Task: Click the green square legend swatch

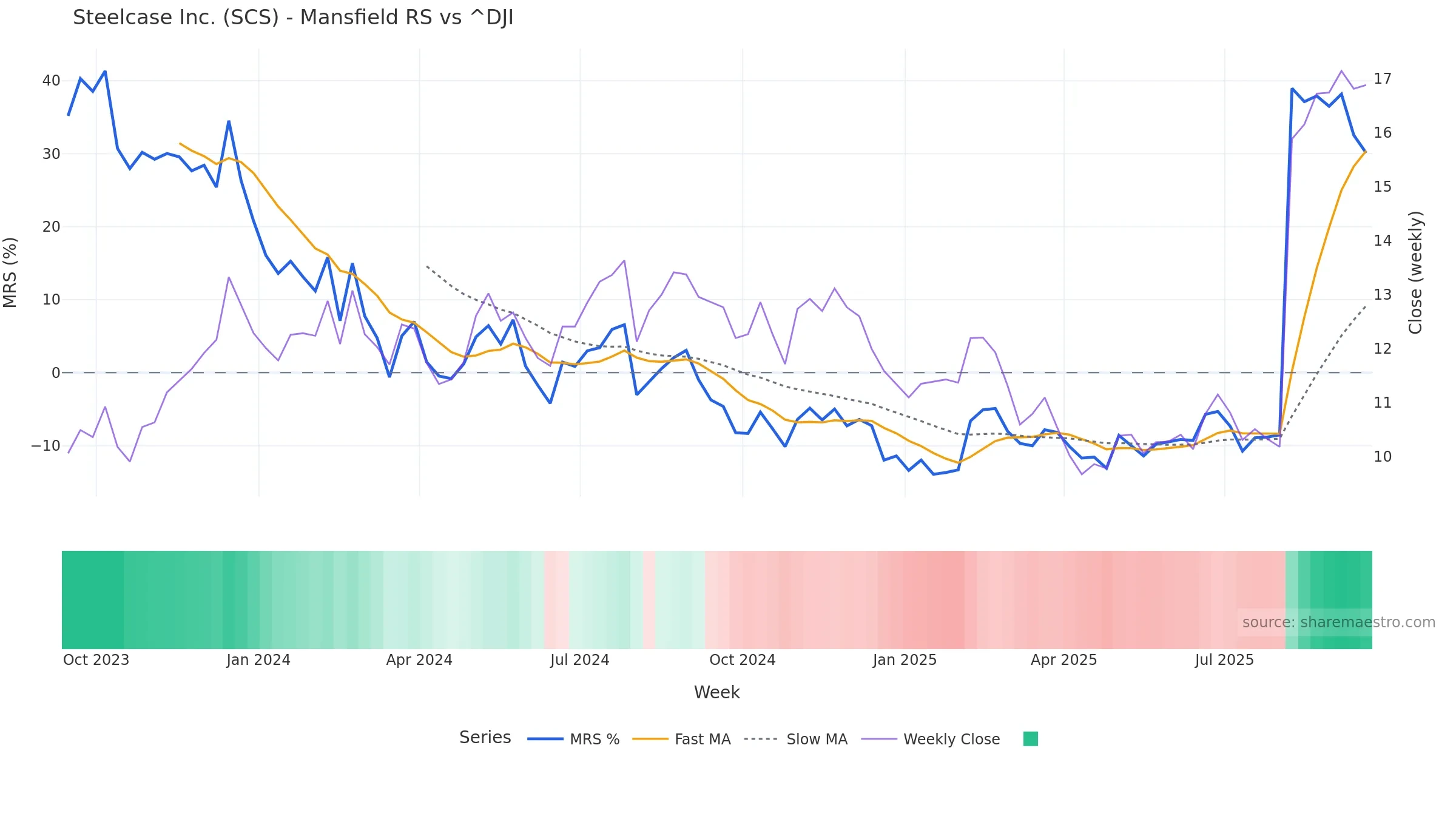Action: tap(1030, 739)
